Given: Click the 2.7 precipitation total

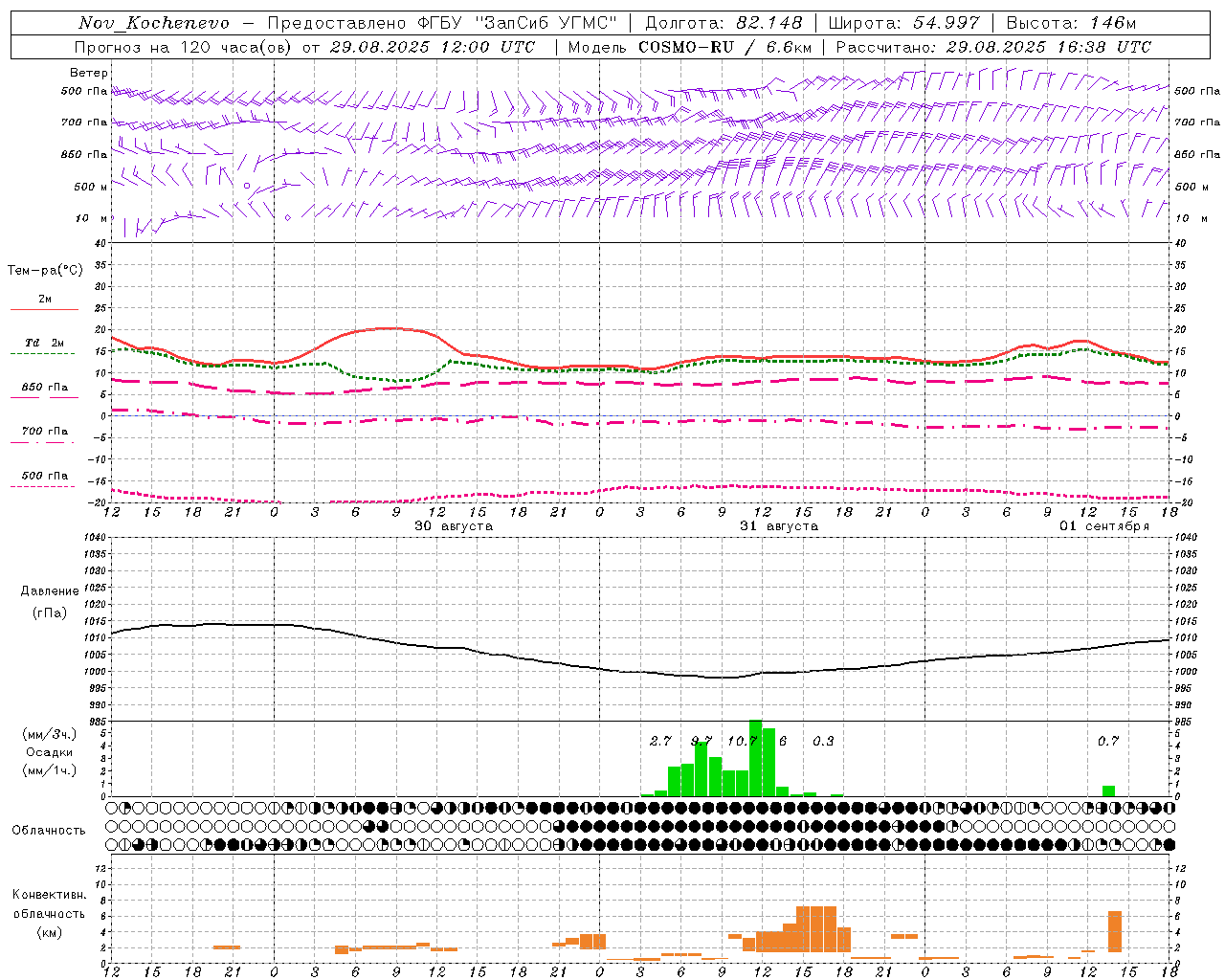Looking at the screenshot, I should tap(660, 742).
